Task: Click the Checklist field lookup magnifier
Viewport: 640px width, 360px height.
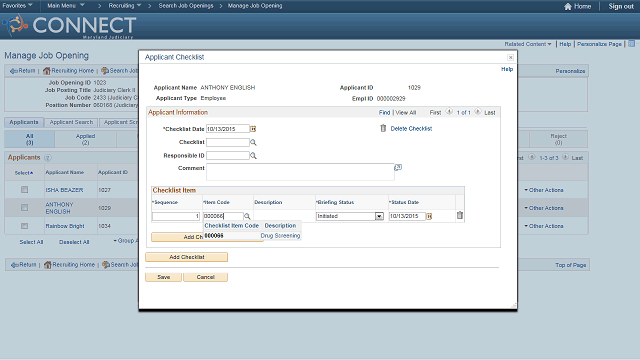Action: 253,142
